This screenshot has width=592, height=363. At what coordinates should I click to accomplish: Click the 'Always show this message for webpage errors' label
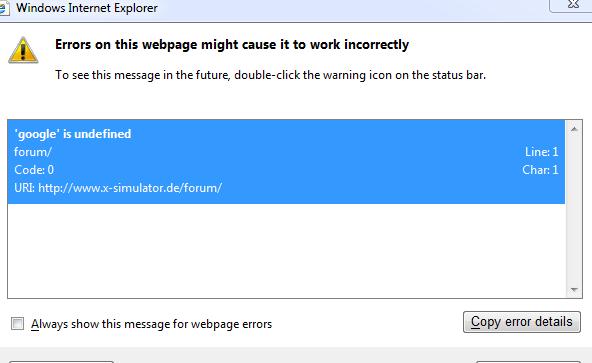coord(151,324)
